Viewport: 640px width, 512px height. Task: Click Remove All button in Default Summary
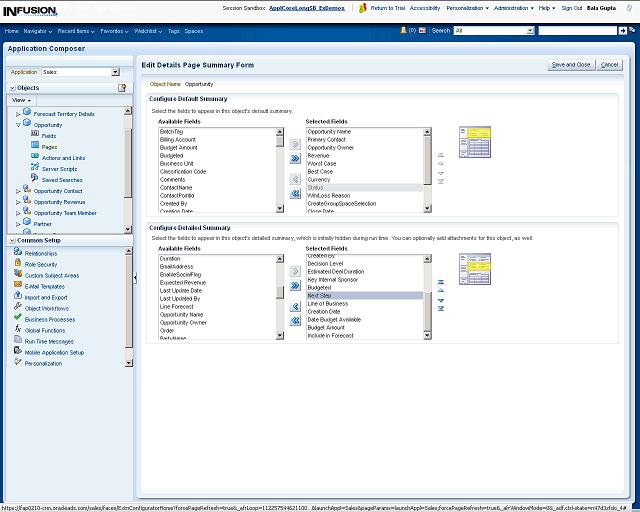[x=295, y=193]
